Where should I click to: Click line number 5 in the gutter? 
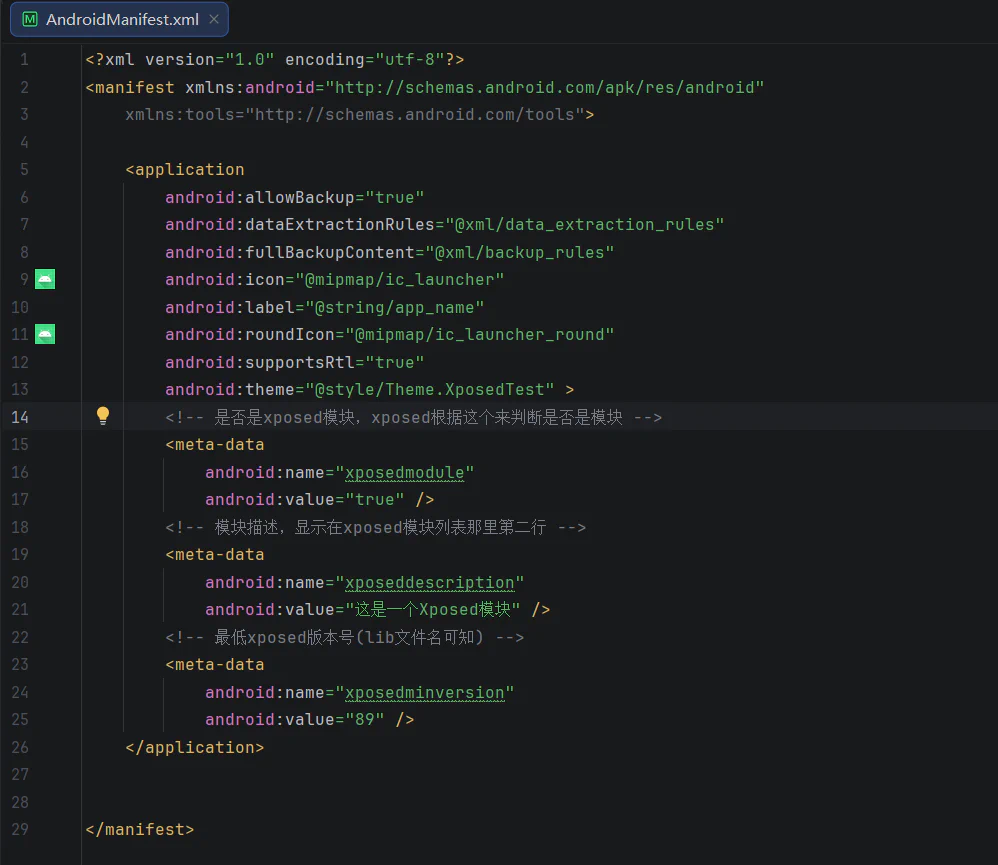click(24, 170)
